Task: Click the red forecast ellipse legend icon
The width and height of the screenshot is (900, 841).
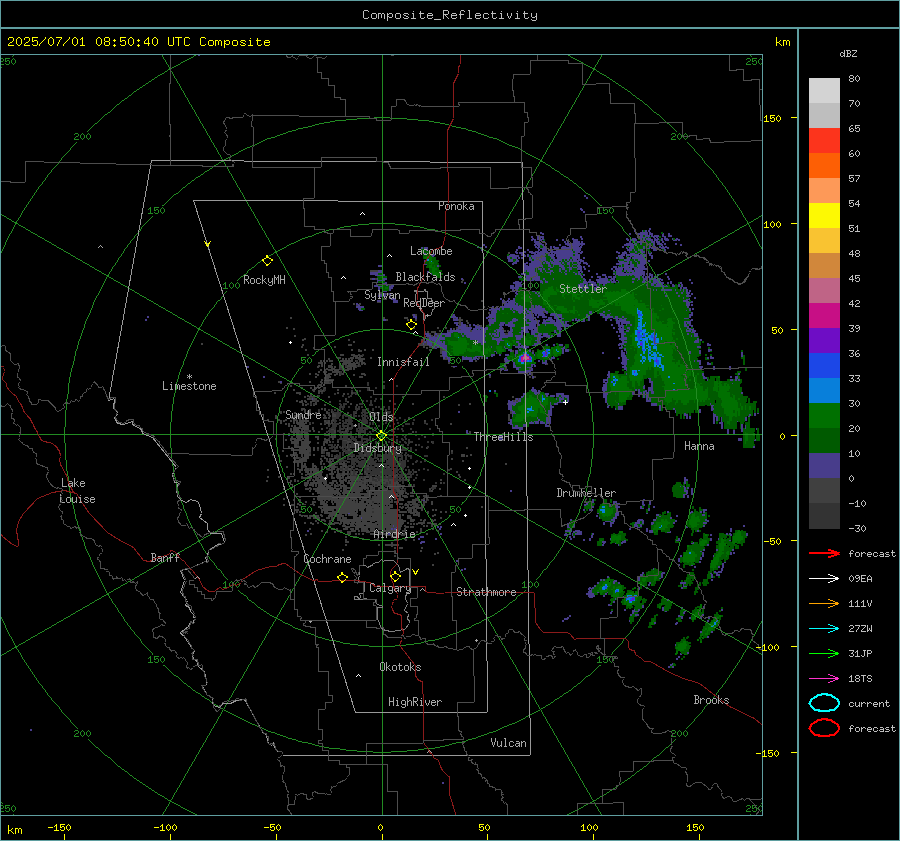Action: click(824, 728)
